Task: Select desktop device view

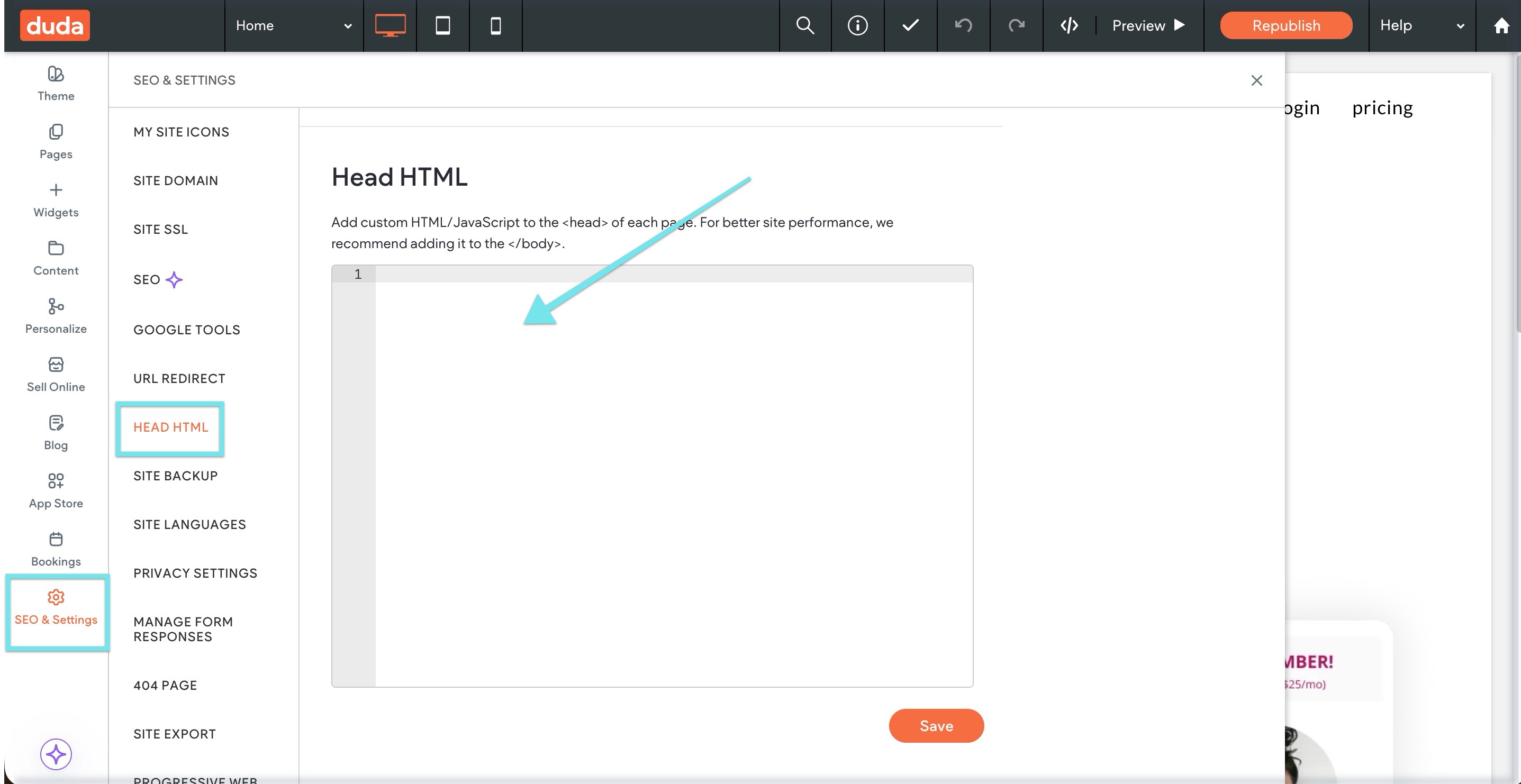Action: tap(390, 25)
